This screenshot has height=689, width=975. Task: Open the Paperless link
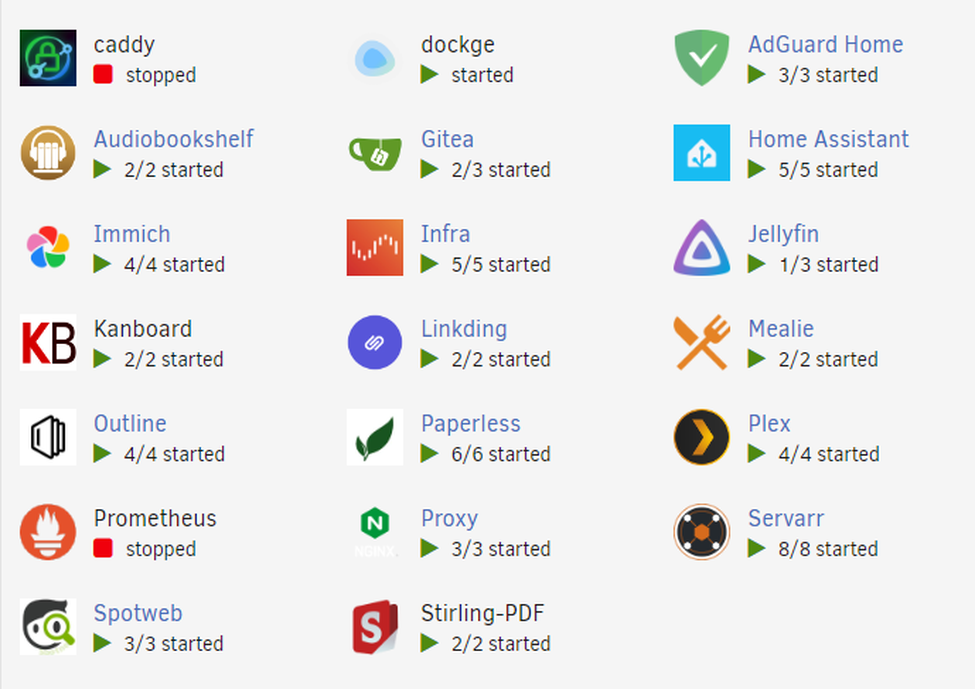point(471,423)
